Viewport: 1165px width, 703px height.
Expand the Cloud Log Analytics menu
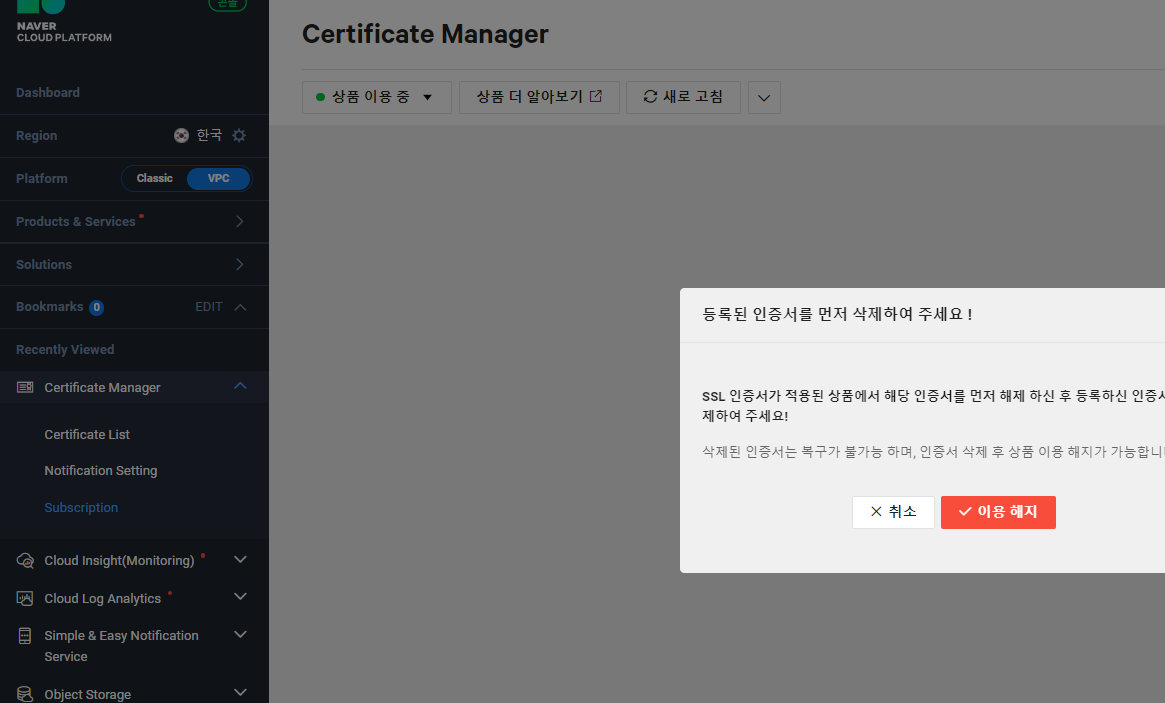[x=240, y=597]
